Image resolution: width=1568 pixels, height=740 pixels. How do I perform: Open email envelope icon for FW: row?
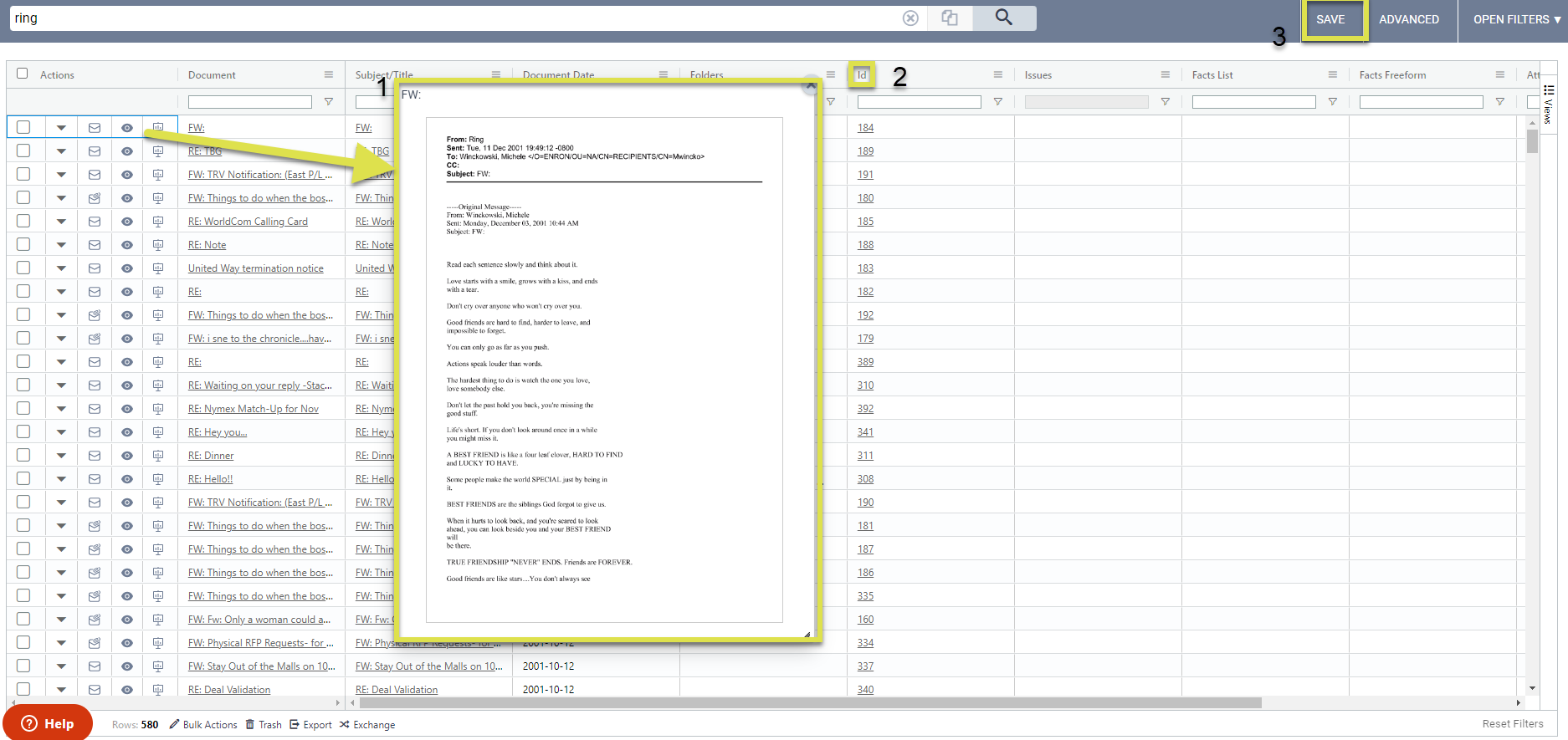point(95,128)
